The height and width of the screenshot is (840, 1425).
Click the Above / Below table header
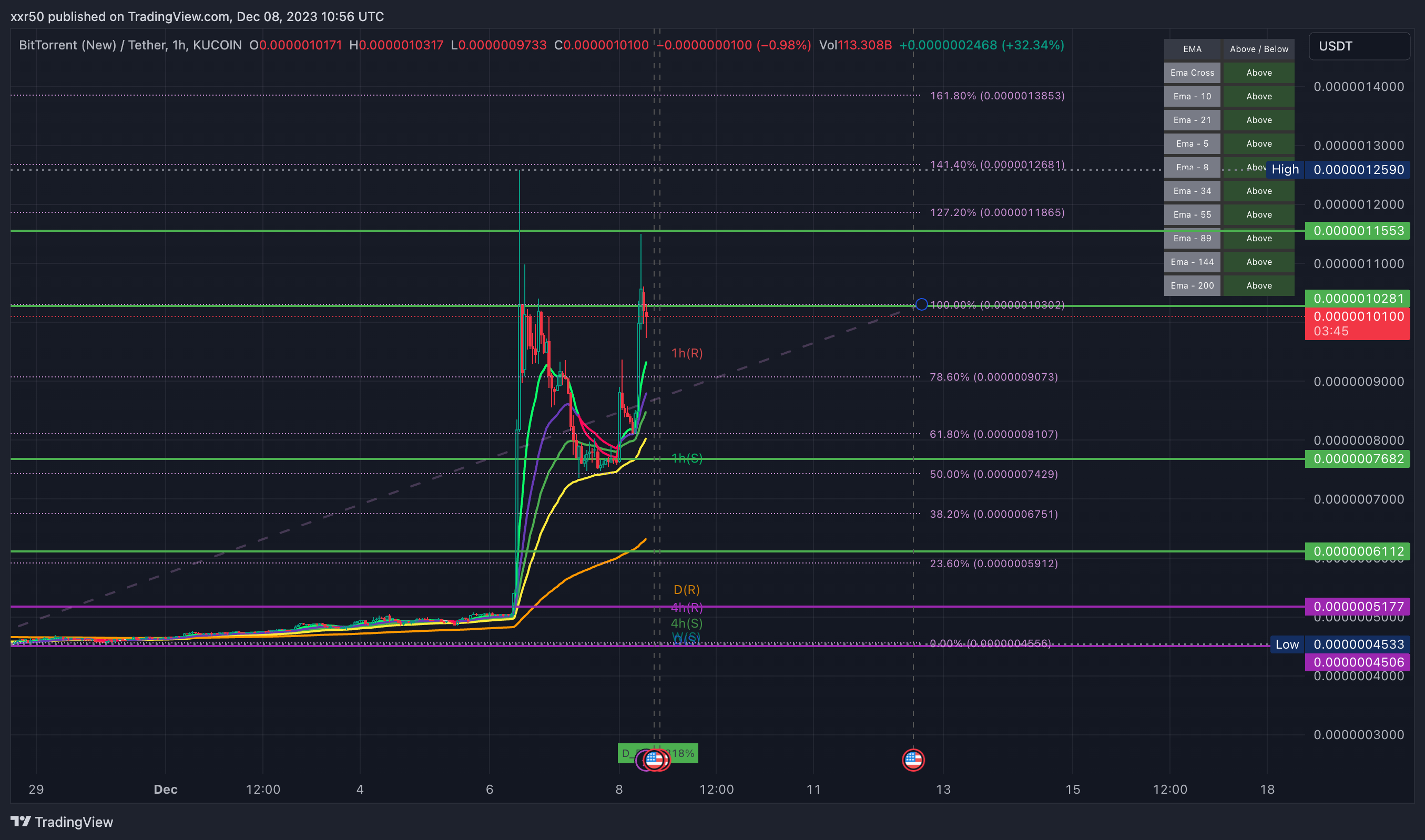coord(1258,49)
